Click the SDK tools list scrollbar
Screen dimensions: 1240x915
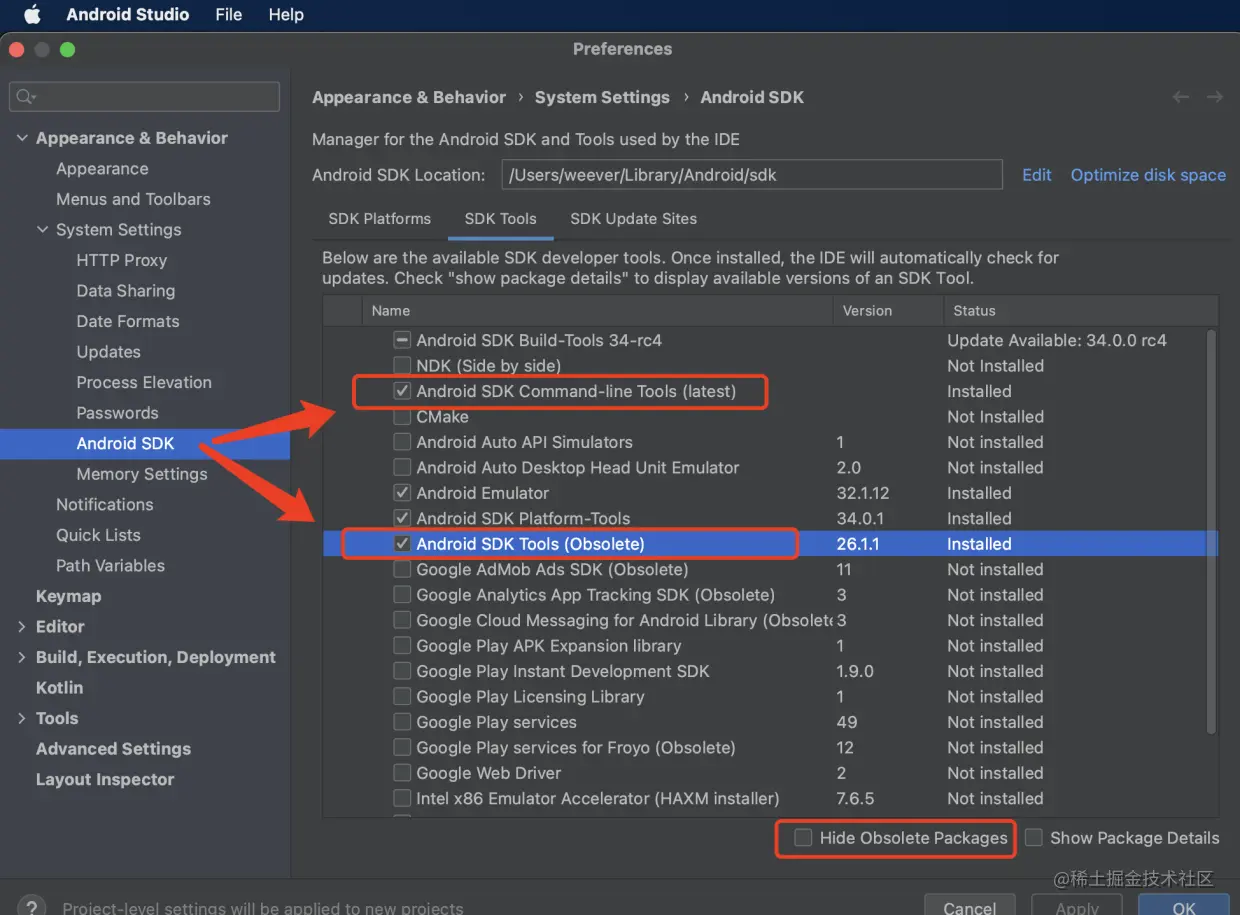click(1212, 530)
